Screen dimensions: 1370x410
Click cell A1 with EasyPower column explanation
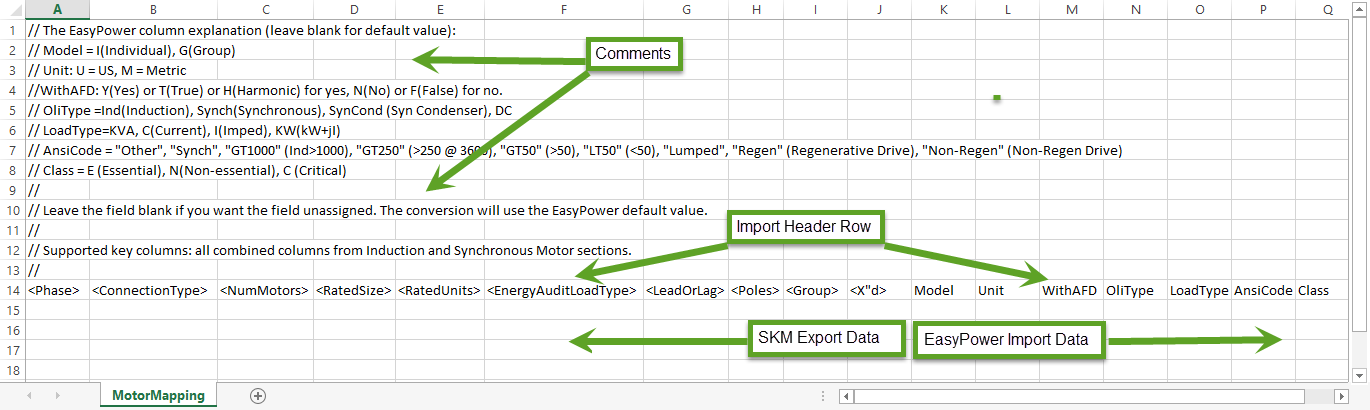point(58,30)
